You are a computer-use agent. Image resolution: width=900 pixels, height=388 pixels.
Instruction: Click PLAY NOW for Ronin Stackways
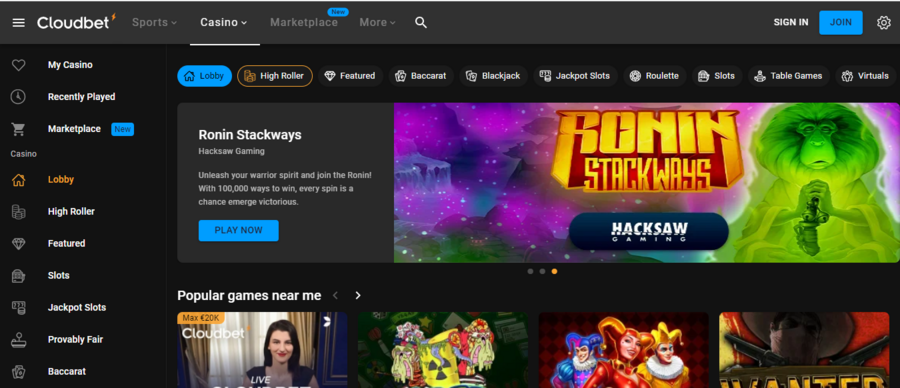click(x=238, y=230)
